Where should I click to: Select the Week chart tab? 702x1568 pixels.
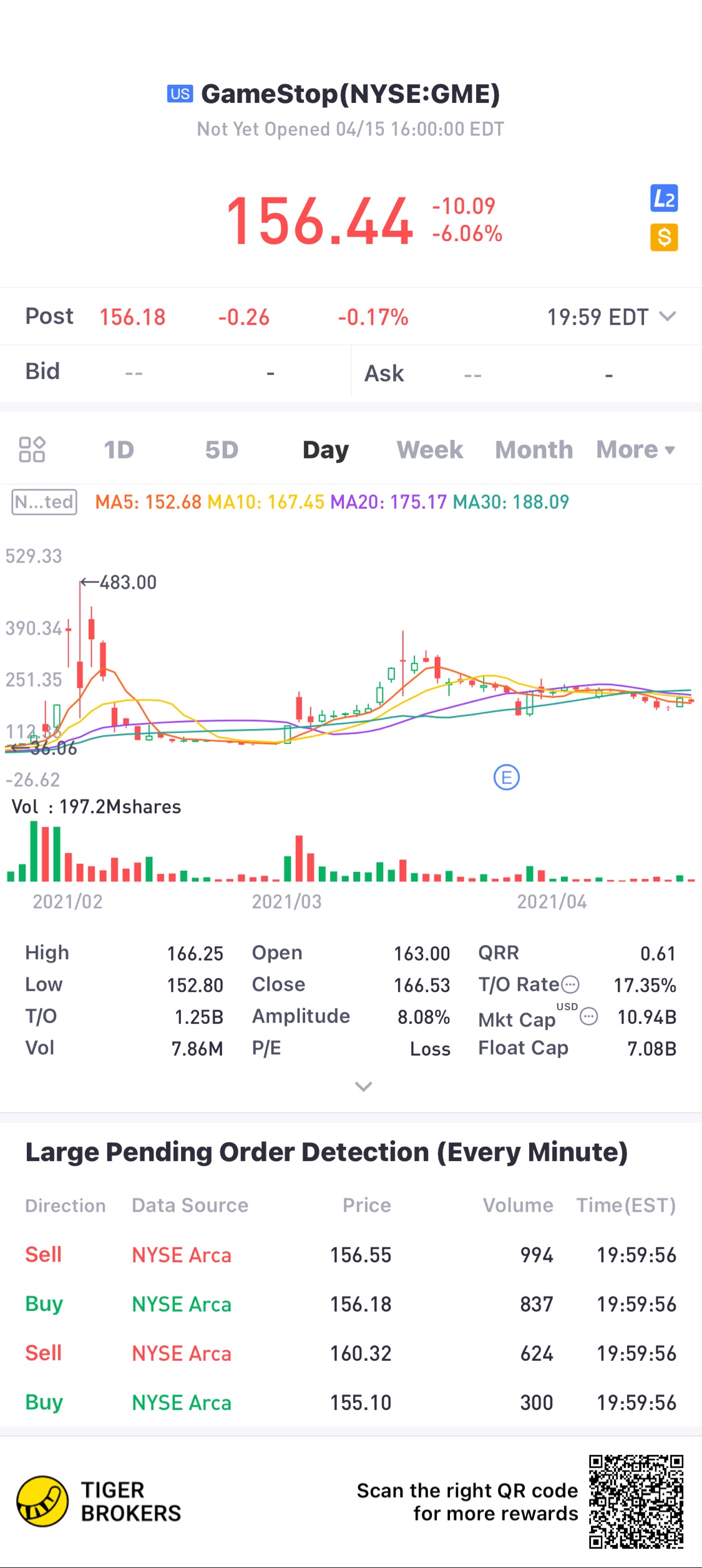430,449
